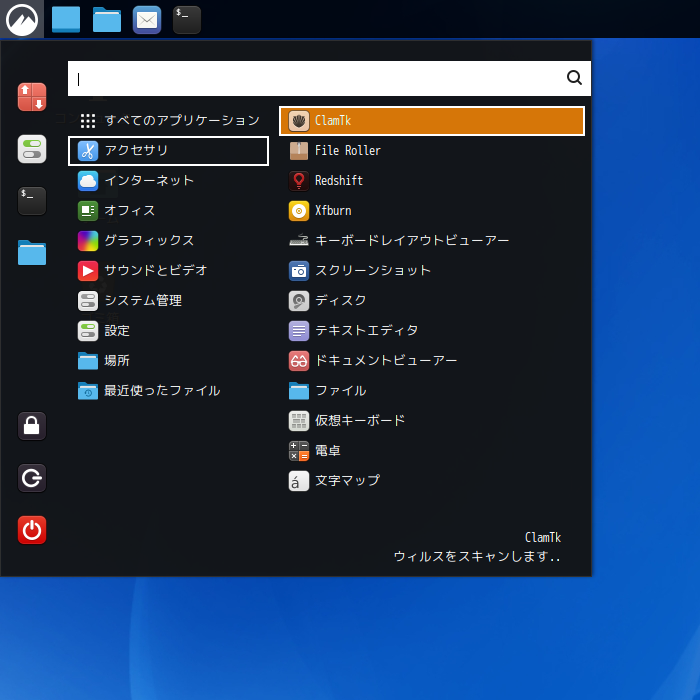Open ファイル manager from app list

(432, 391)
